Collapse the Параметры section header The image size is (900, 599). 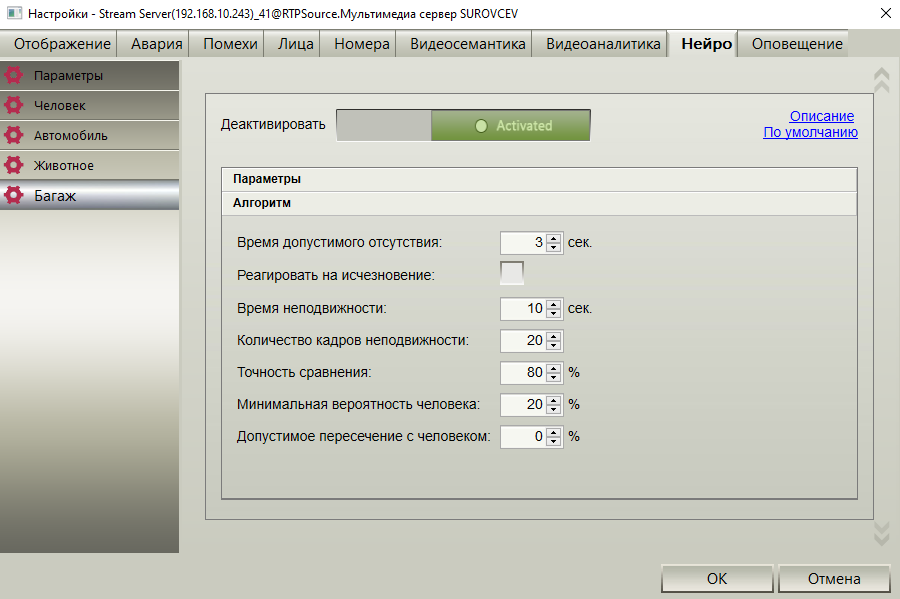[x=539, y=179]
